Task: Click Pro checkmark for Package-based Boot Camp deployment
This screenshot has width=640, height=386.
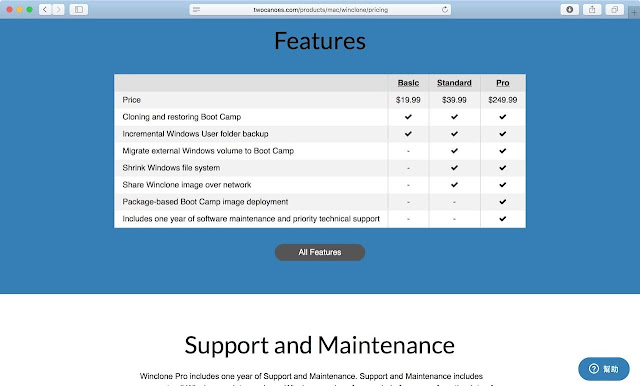Action: point(502,202)
